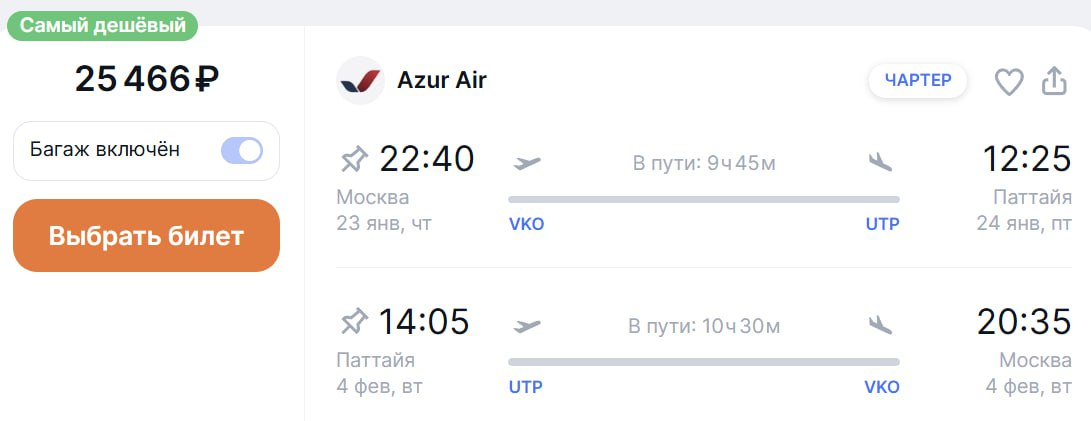Click the "ЧАРТЕР" badge
Viewport: 1091px width, 421px height.
pos(918,81)
